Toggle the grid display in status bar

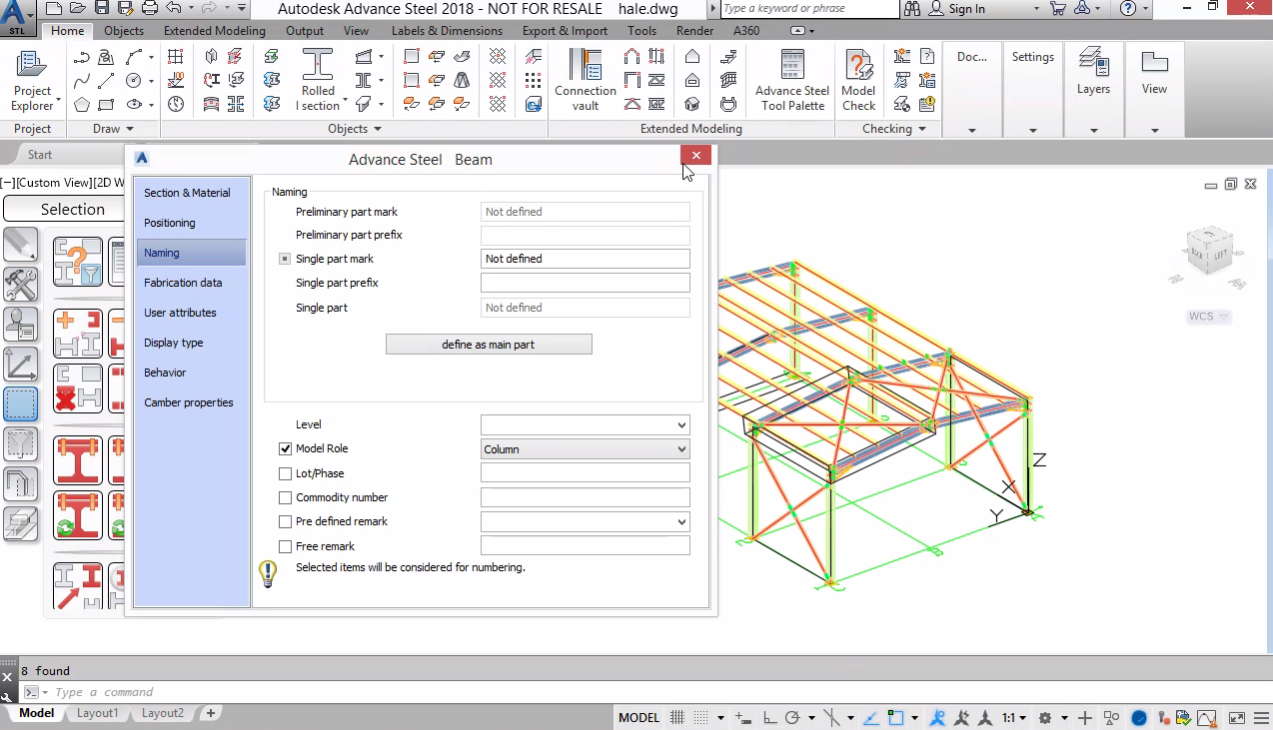pyautogui.click(x=677, y=718)
